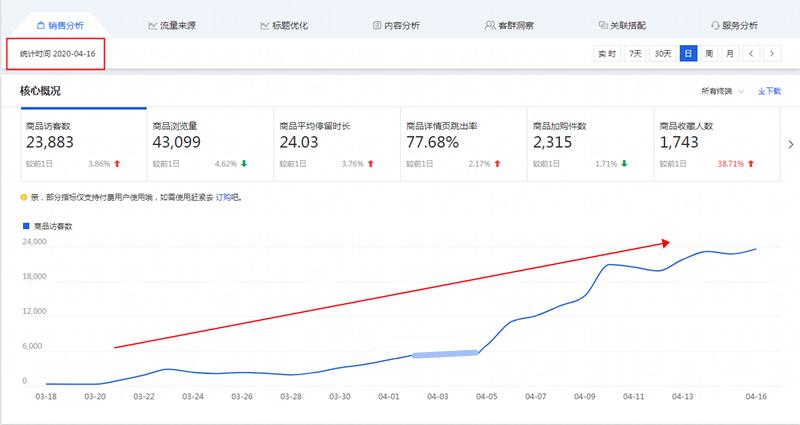
Task: Select the 周 granularity button
Action: pos(709,54)
